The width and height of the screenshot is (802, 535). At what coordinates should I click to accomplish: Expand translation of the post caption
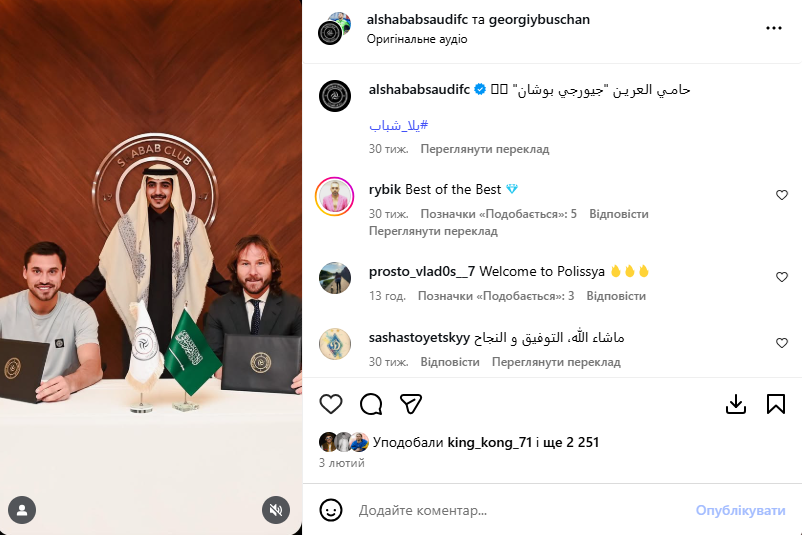484,149
